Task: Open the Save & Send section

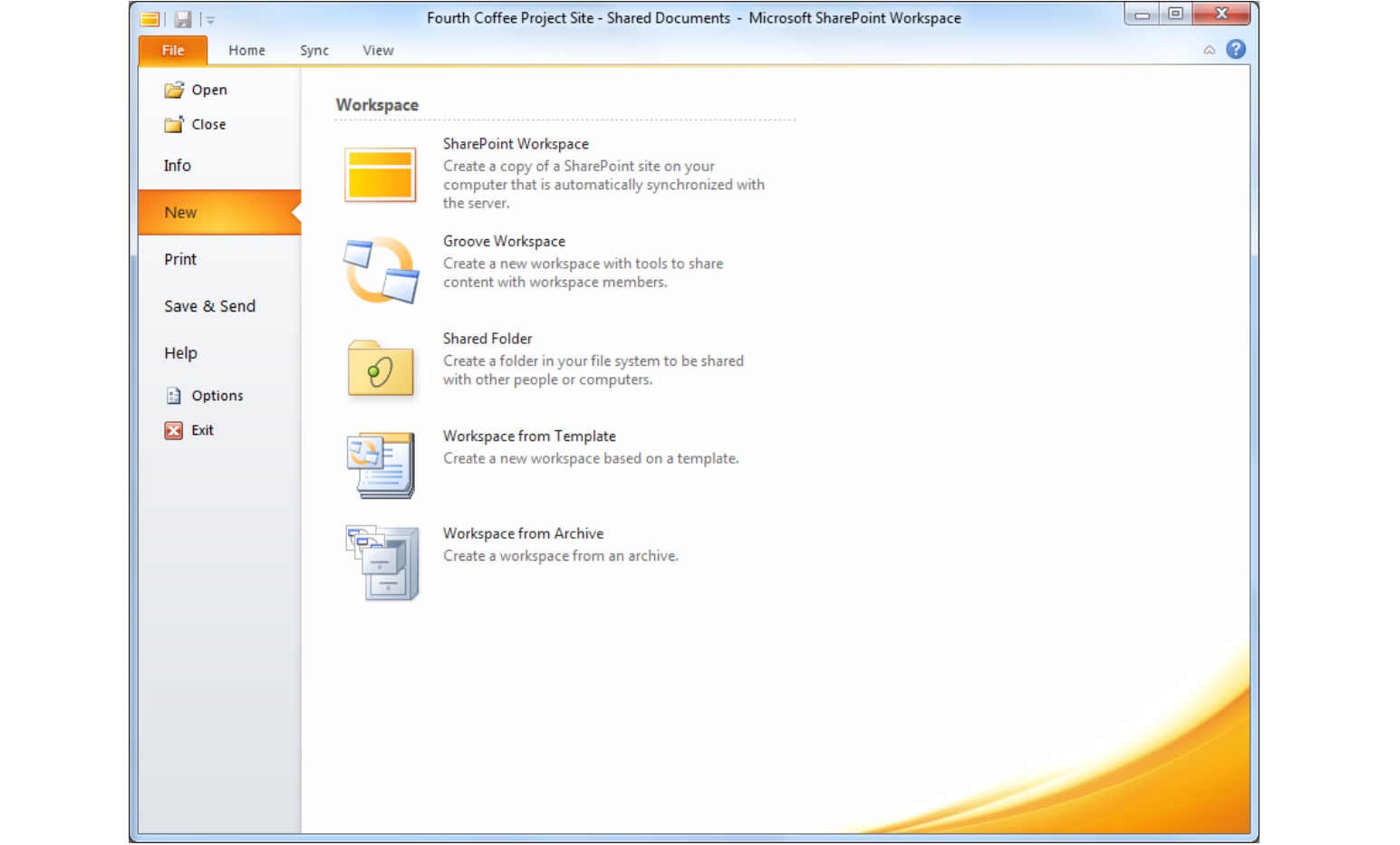Action: pos(209,306)
